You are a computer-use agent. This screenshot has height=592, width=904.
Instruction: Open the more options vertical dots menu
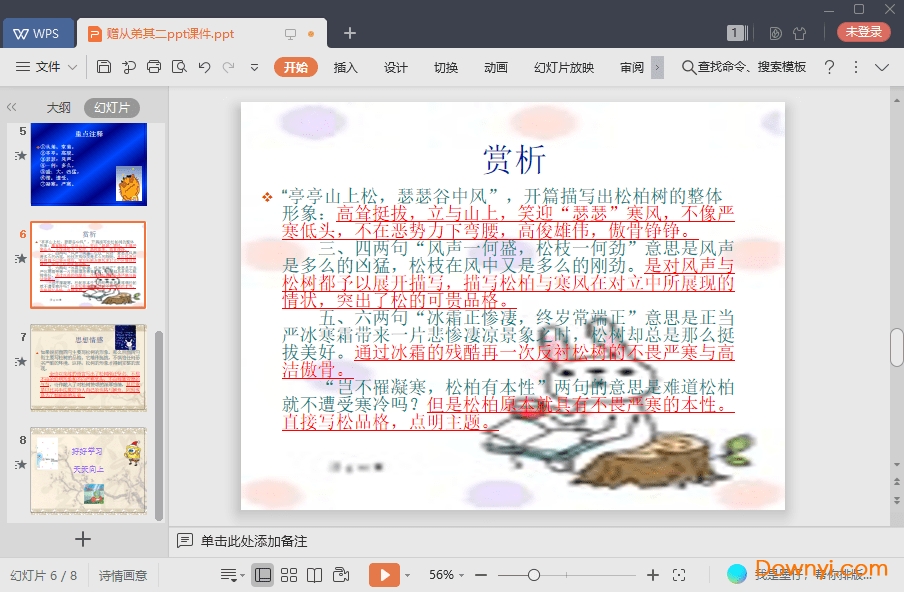click(x=856, y=67)
